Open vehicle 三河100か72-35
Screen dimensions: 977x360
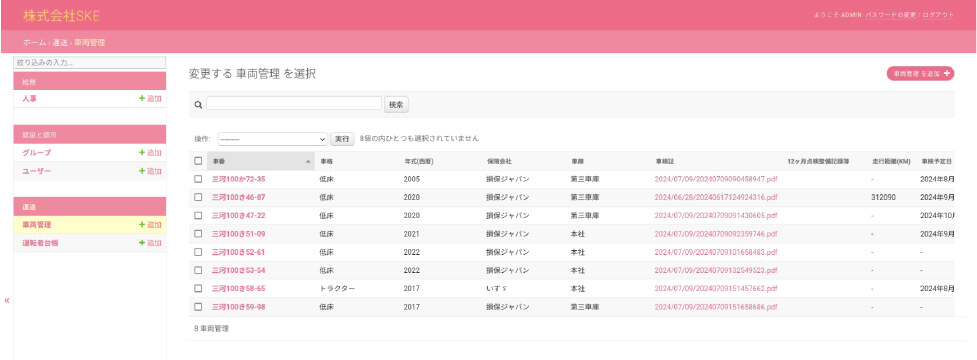click(x=239, y=179)
